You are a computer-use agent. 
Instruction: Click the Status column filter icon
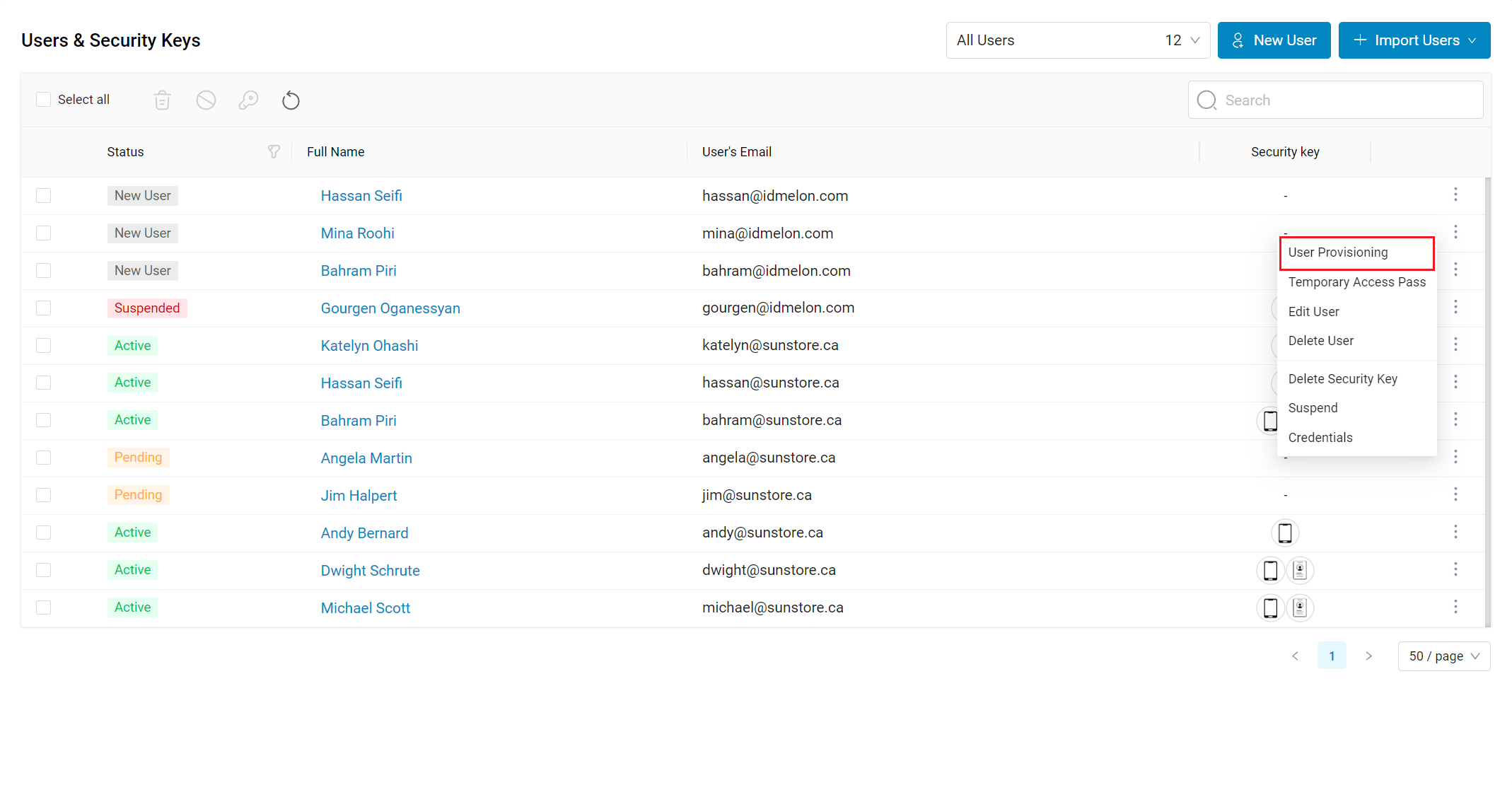(274, 151)
